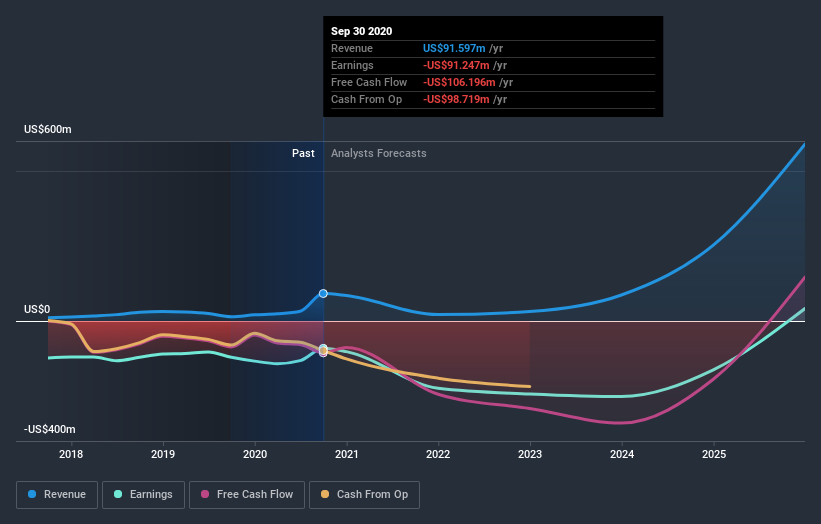Screen dimensions: 821x524
Task: Click the 2019 x-axis label
Action: tap(163, 454)
